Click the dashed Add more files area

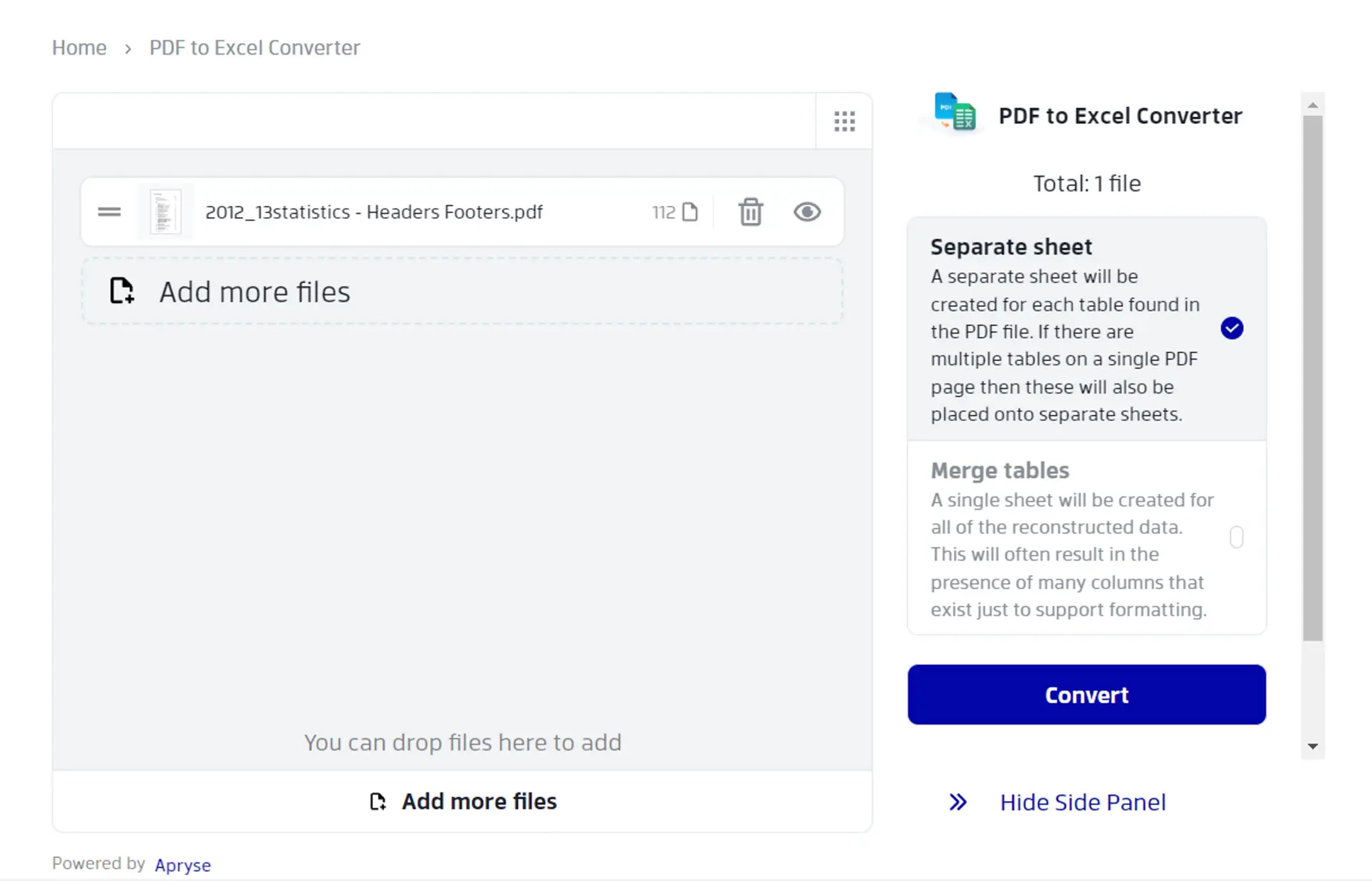[x=462, y=291]
